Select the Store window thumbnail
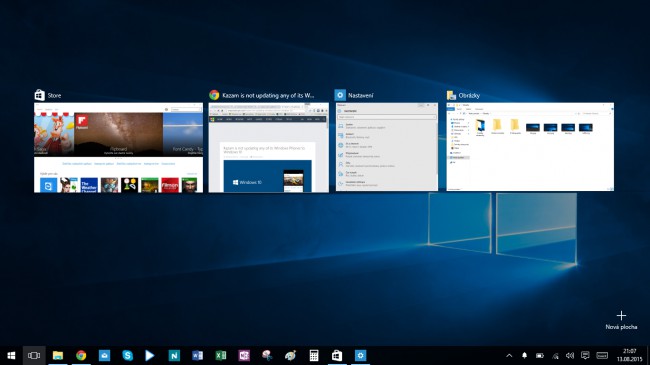 click(119, 148)
